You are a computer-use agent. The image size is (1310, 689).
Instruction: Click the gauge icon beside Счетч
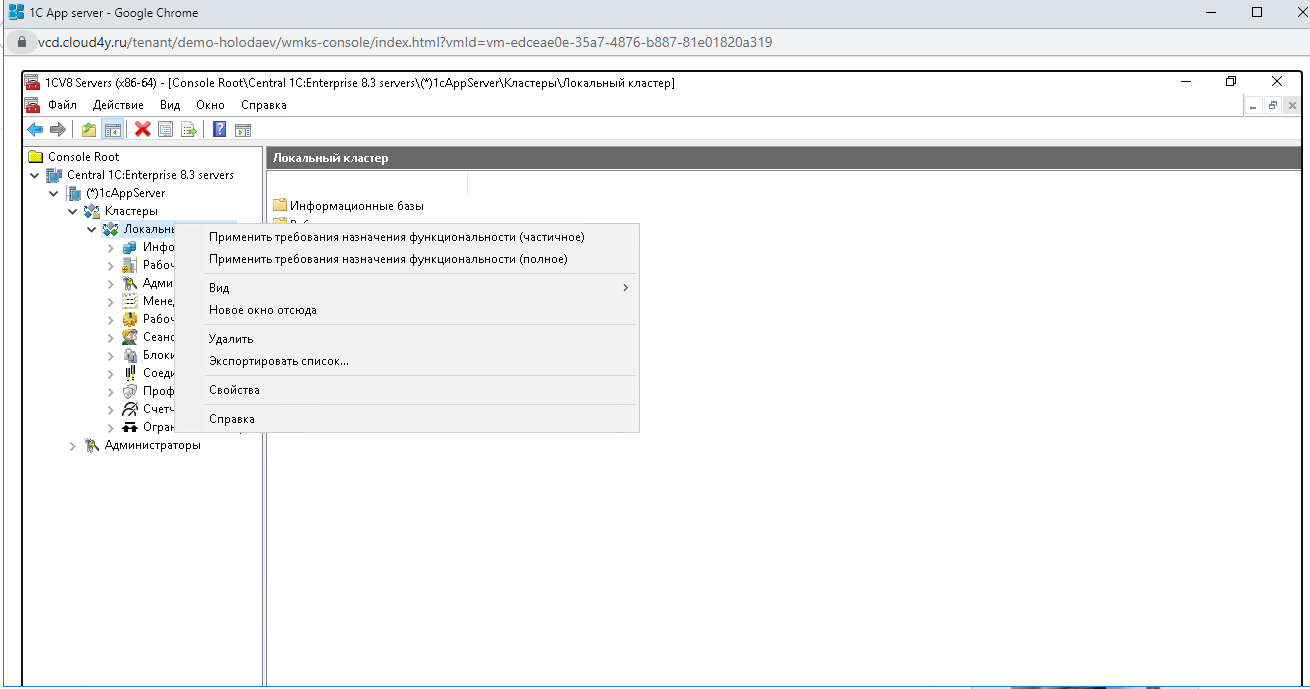tap(130, 409)
